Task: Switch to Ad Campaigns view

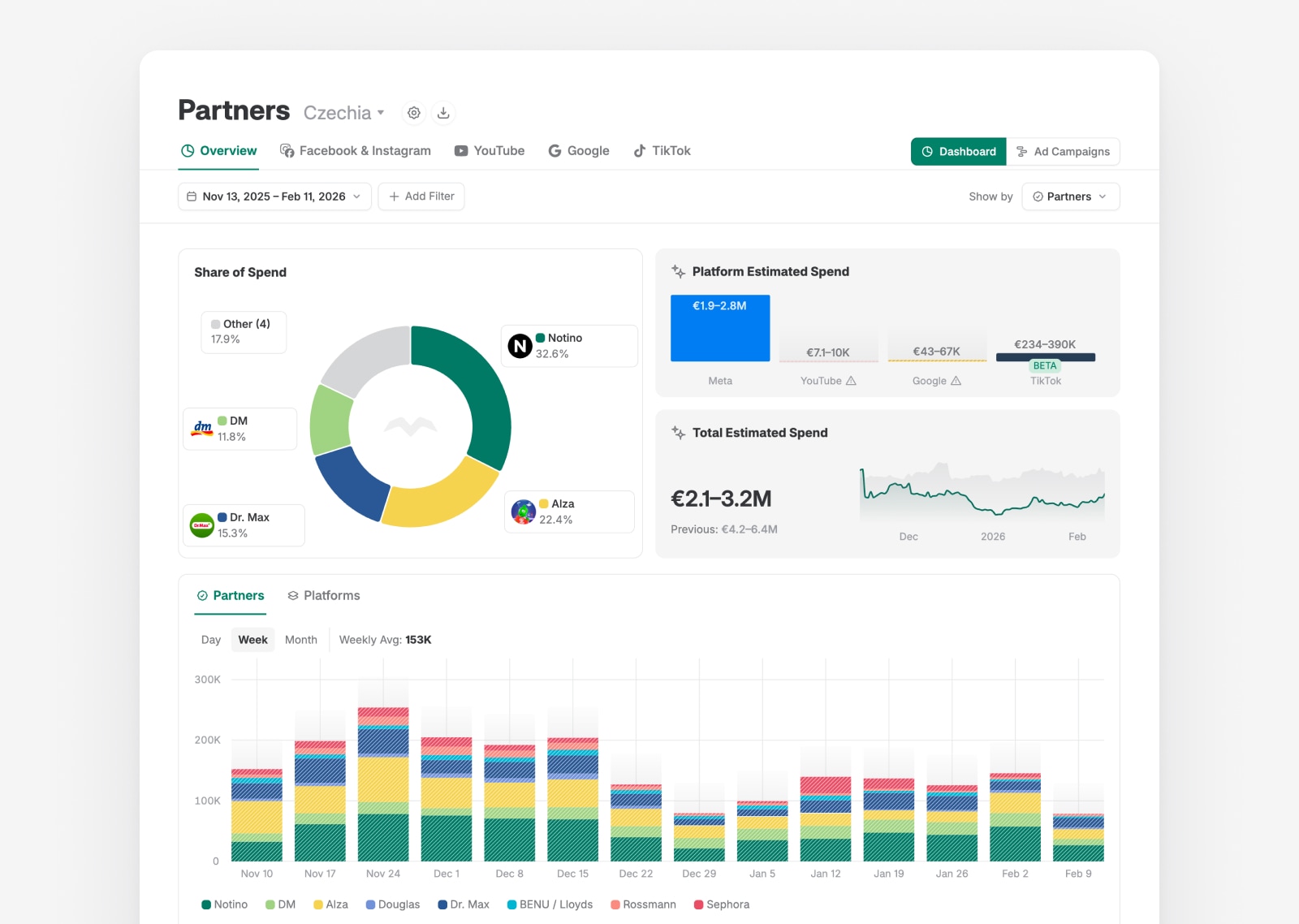Action: (1064, 152)
